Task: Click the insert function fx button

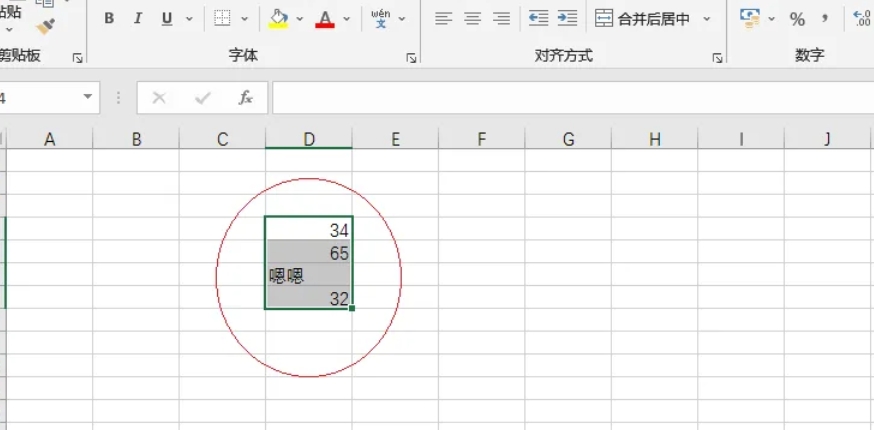Action: pos(245,98)
